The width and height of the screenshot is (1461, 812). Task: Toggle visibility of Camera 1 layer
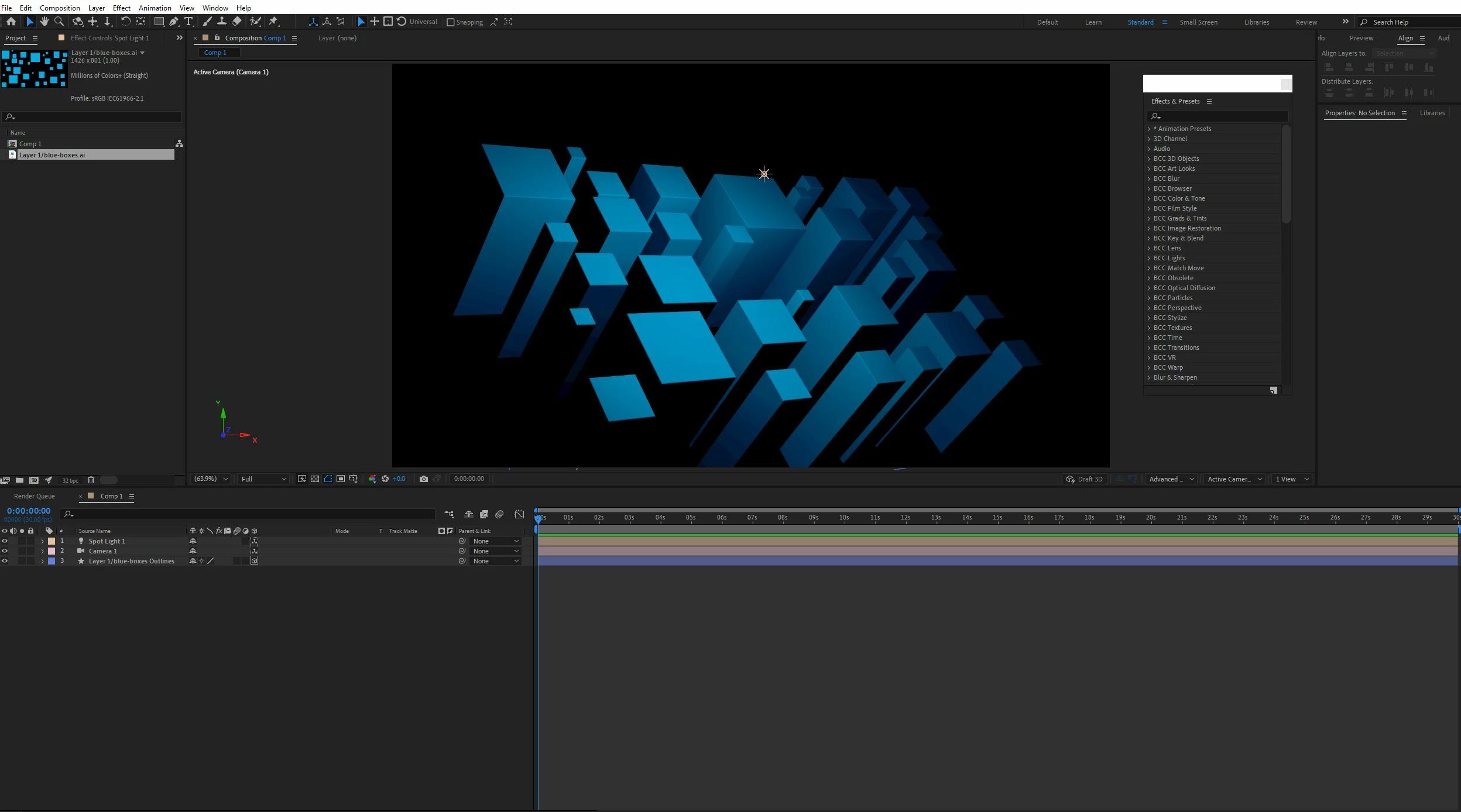(5, 551)
